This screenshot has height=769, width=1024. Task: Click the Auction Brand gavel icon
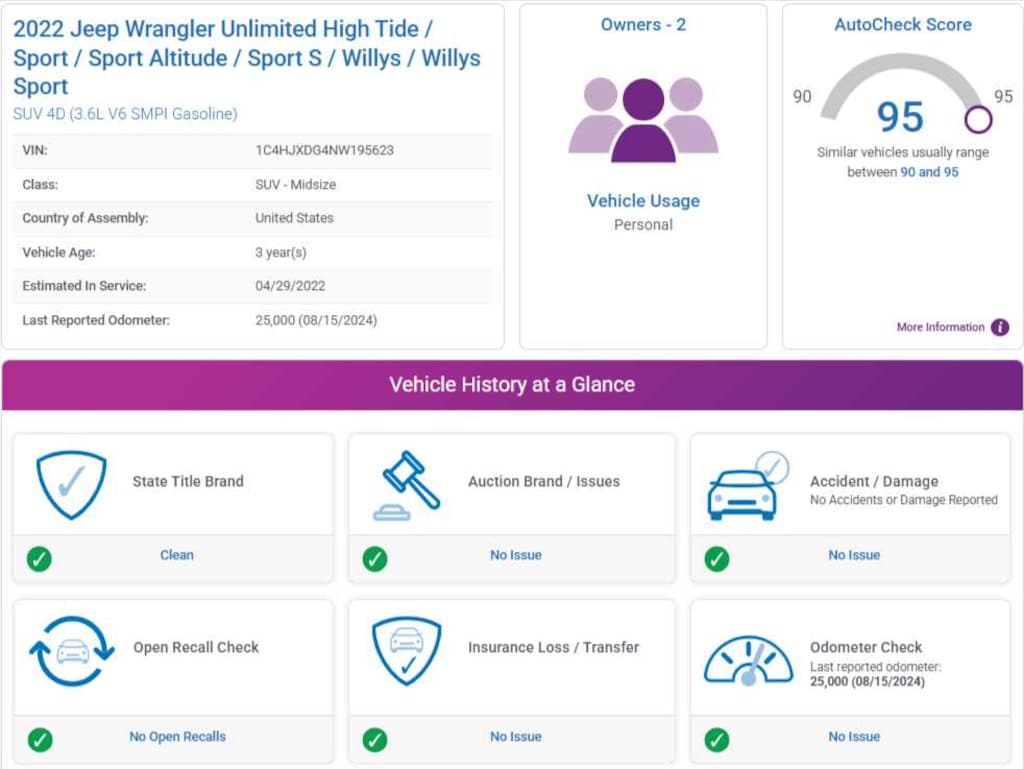pyautogui.click(x=406, y=485)
